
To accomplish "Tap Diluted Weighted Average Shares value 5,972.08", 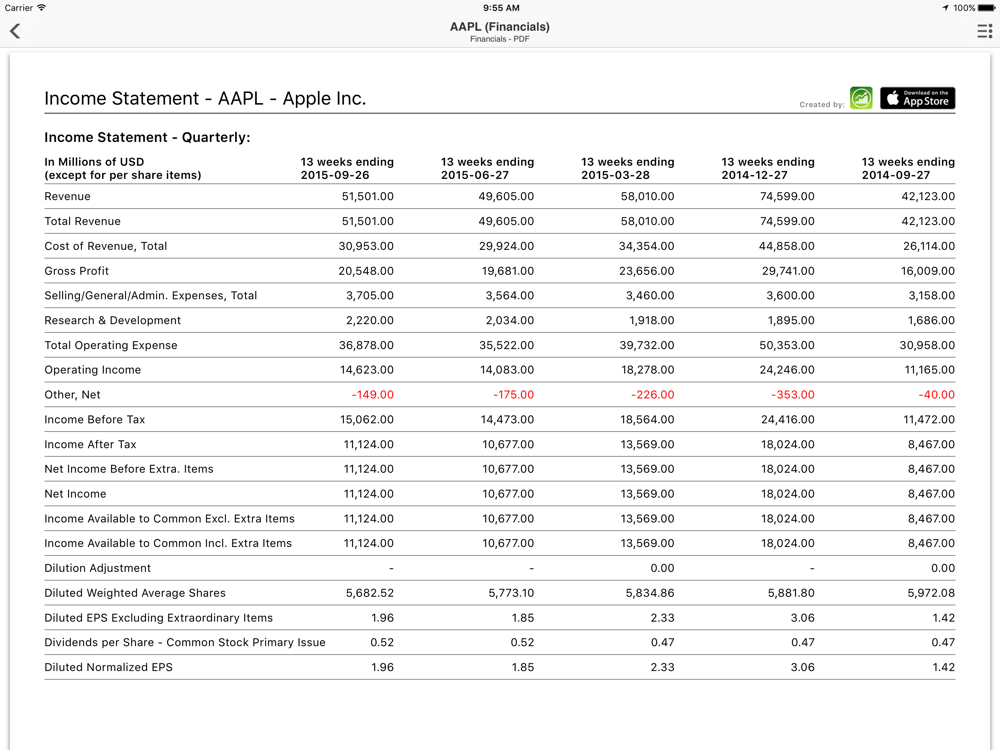I will [x=931, y=593].
